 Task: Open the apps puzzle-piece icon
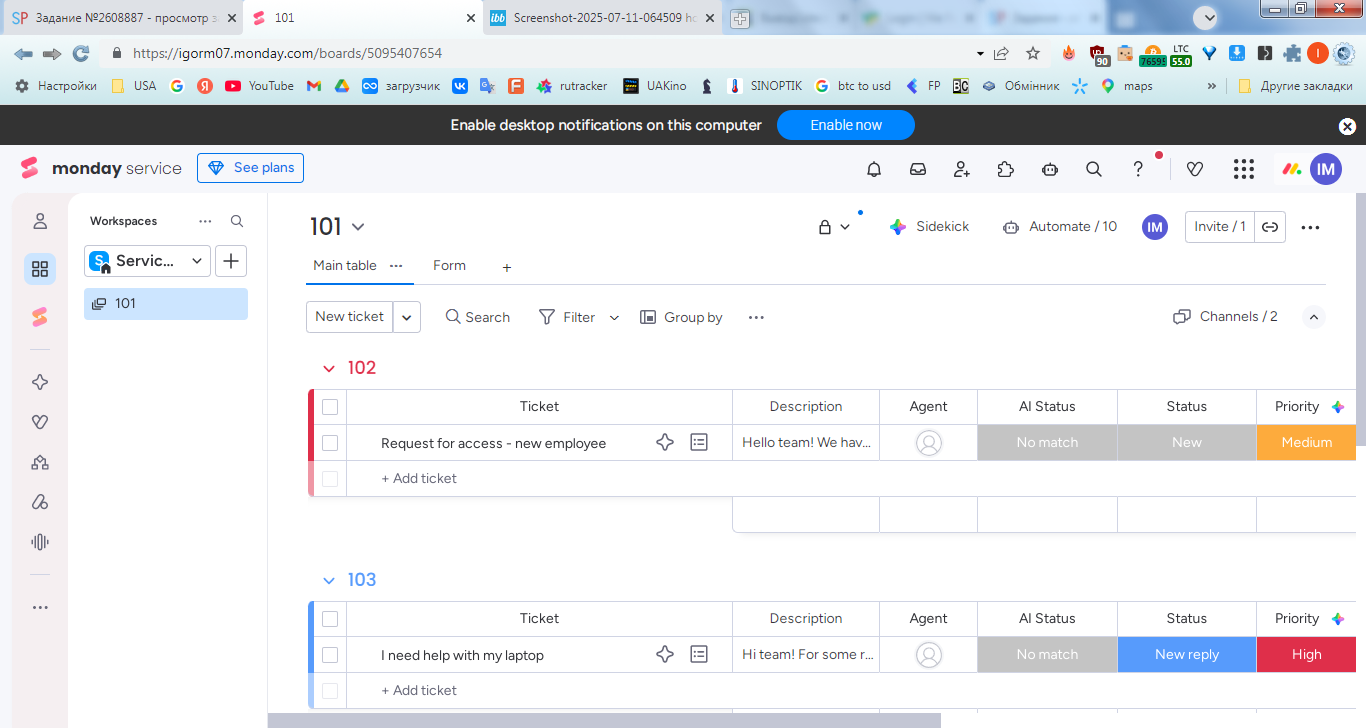[1006, 169]
